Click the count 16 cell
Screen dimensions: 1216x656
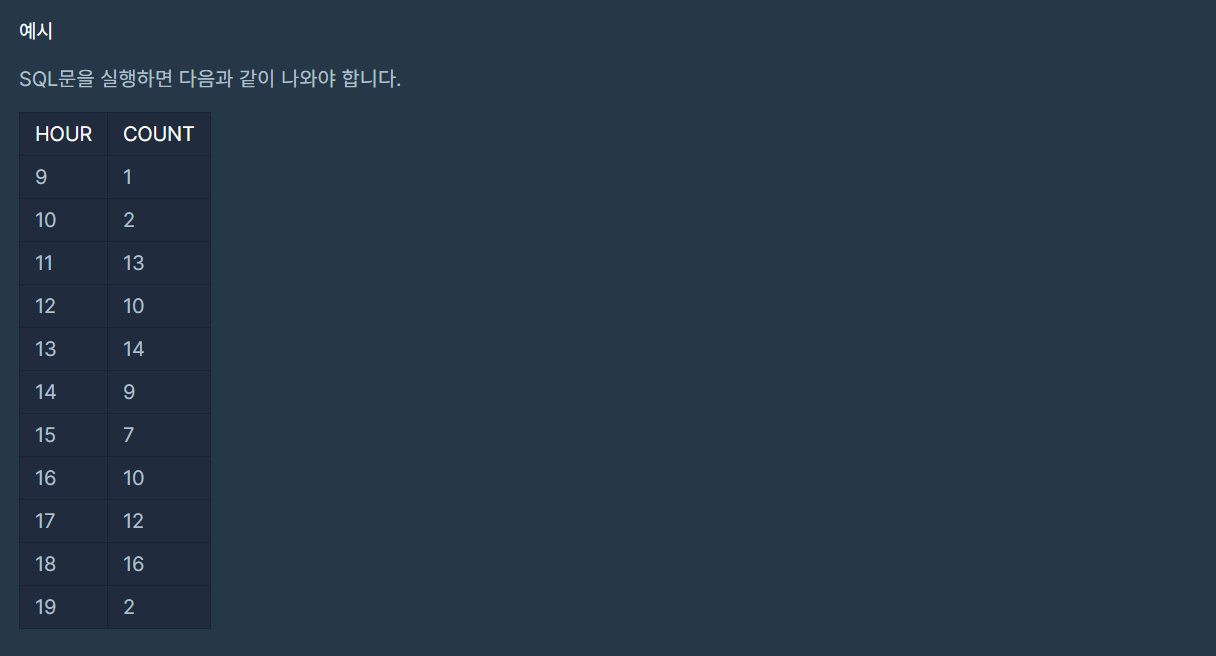pyautogui.click(x=159, y=564)
